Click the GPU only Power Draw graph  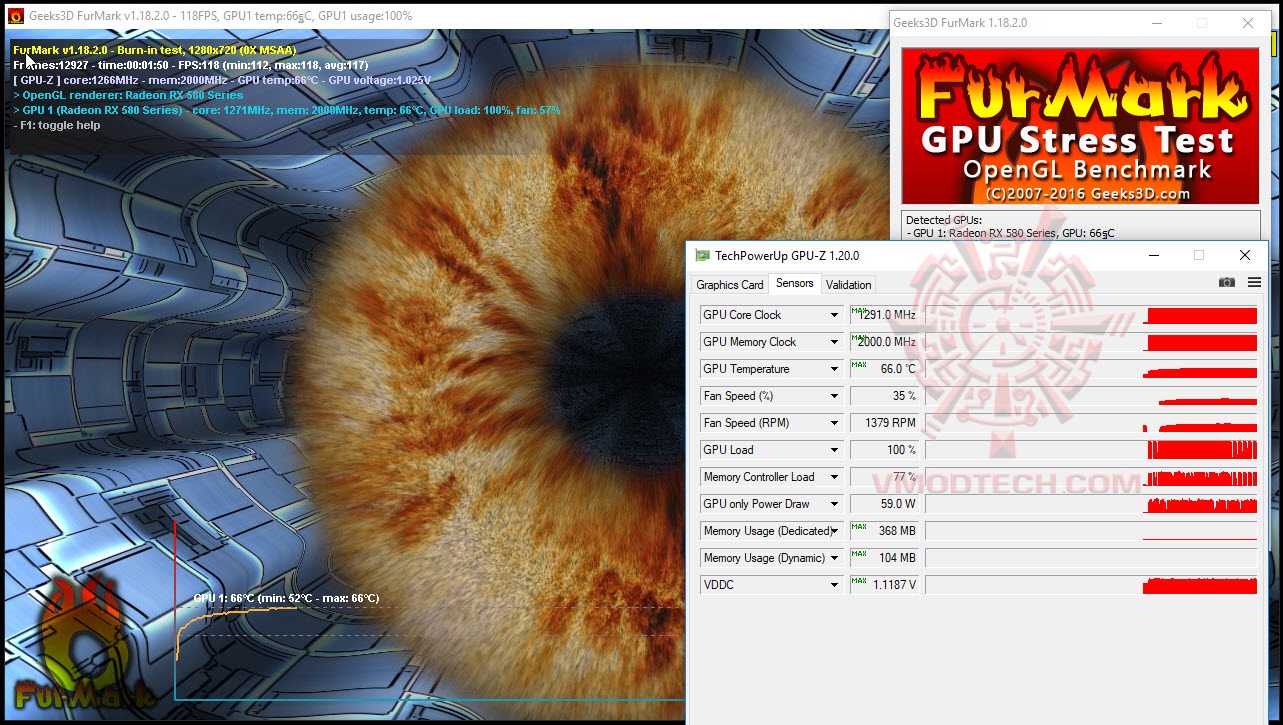[x=1091, y=504]
